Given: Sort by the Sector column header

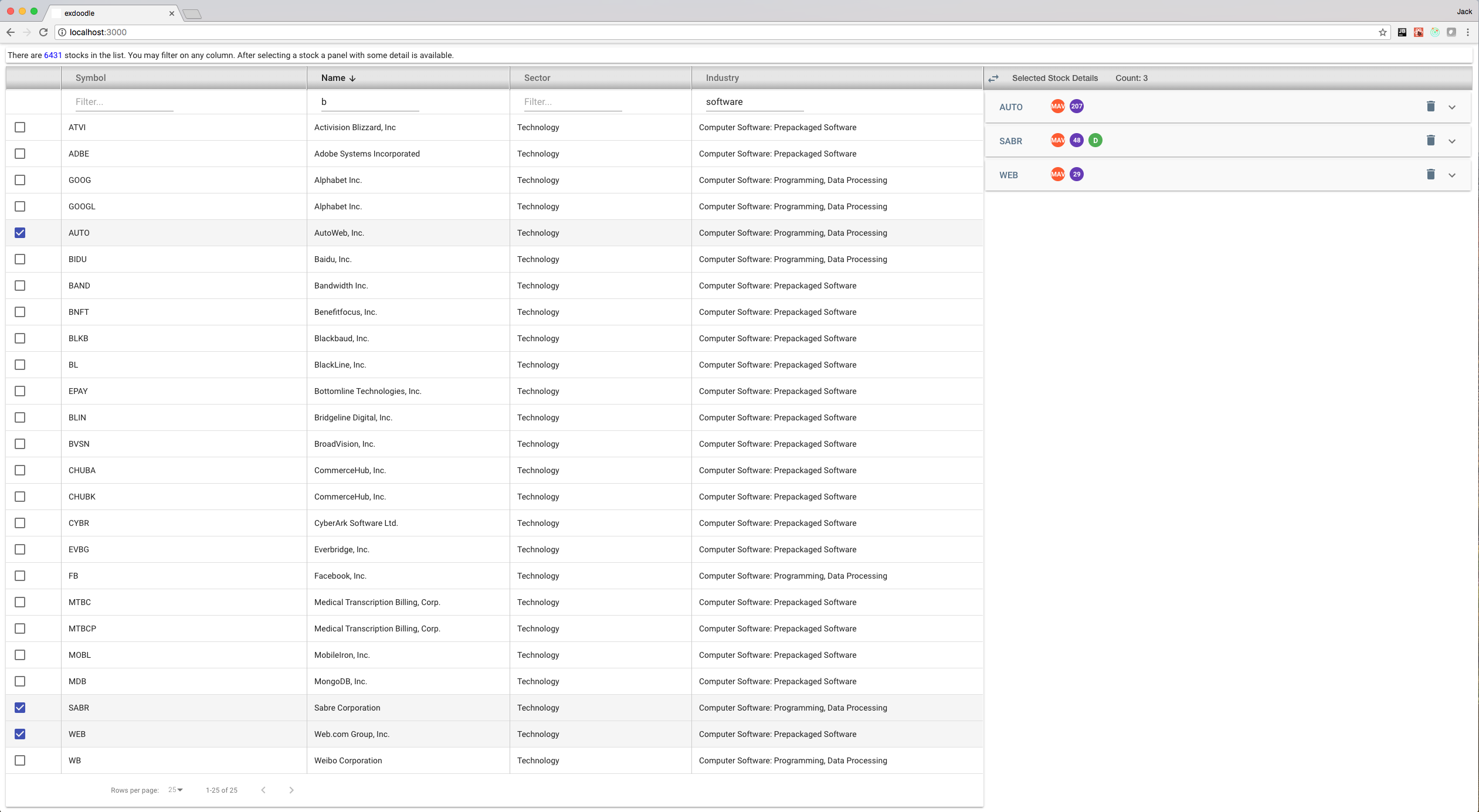Looking at the screenshot, I should 537,78.
